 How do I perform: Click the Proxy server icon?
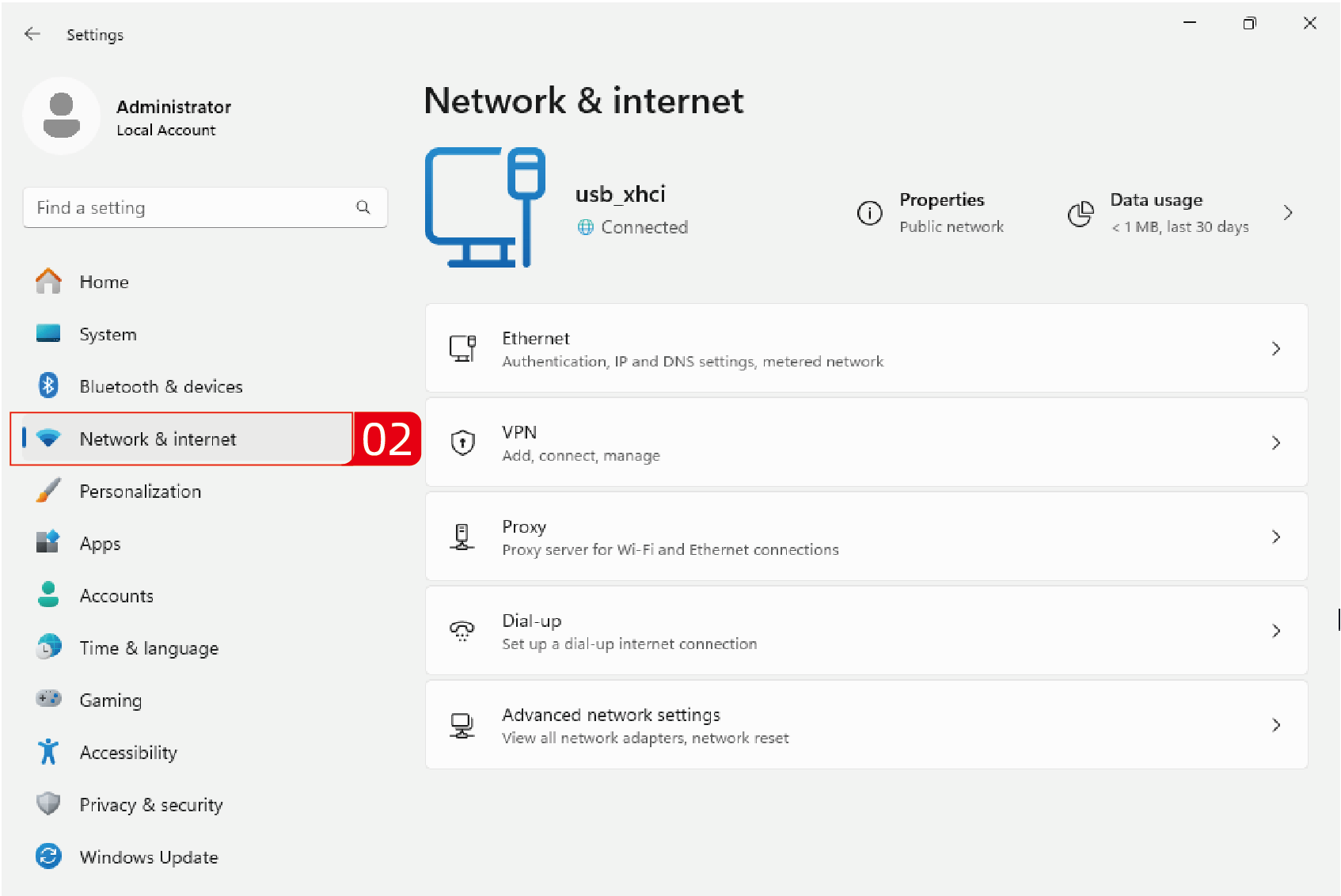click(x=462, y=537)
